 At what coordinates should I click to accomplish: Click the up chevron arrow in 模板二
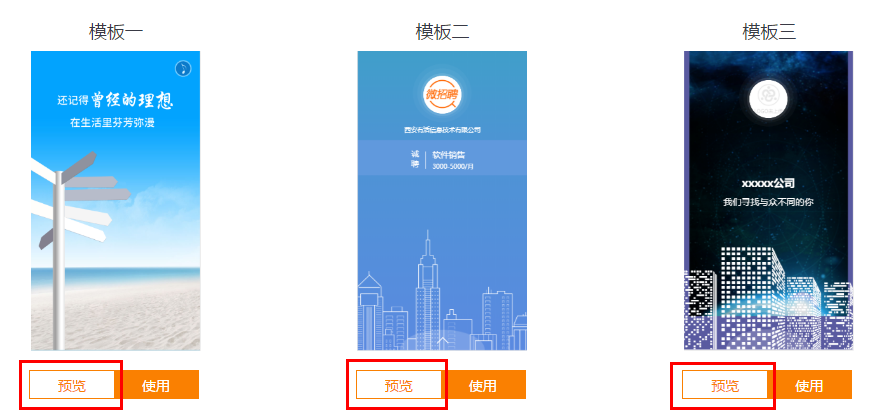pyautogui.click(x=442, y=340)
